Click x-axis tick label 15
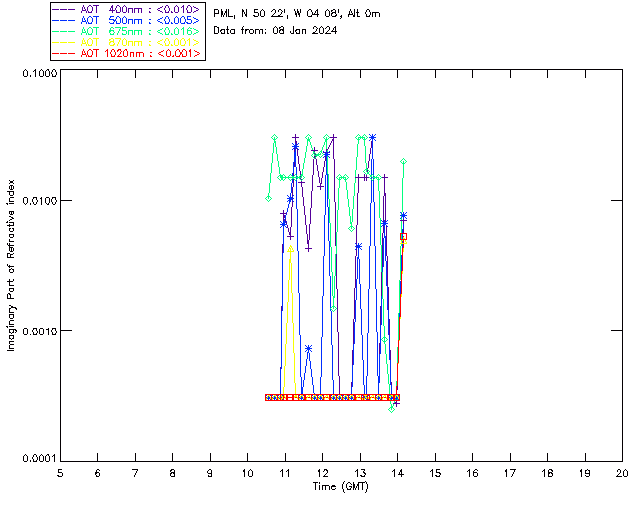Screen dimensions: 640x512 435,473
